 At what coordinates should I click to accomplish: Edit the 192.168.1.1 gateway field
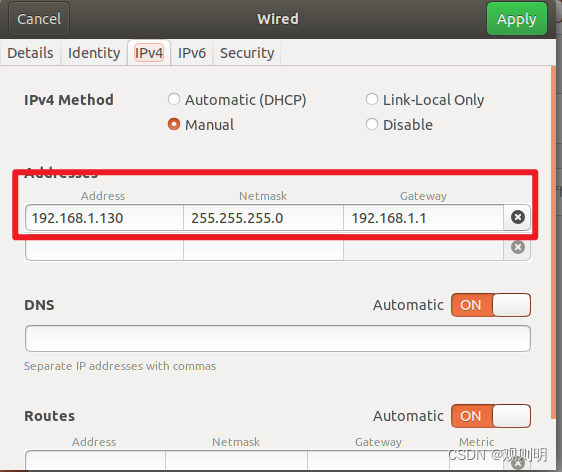click(424, 218)
